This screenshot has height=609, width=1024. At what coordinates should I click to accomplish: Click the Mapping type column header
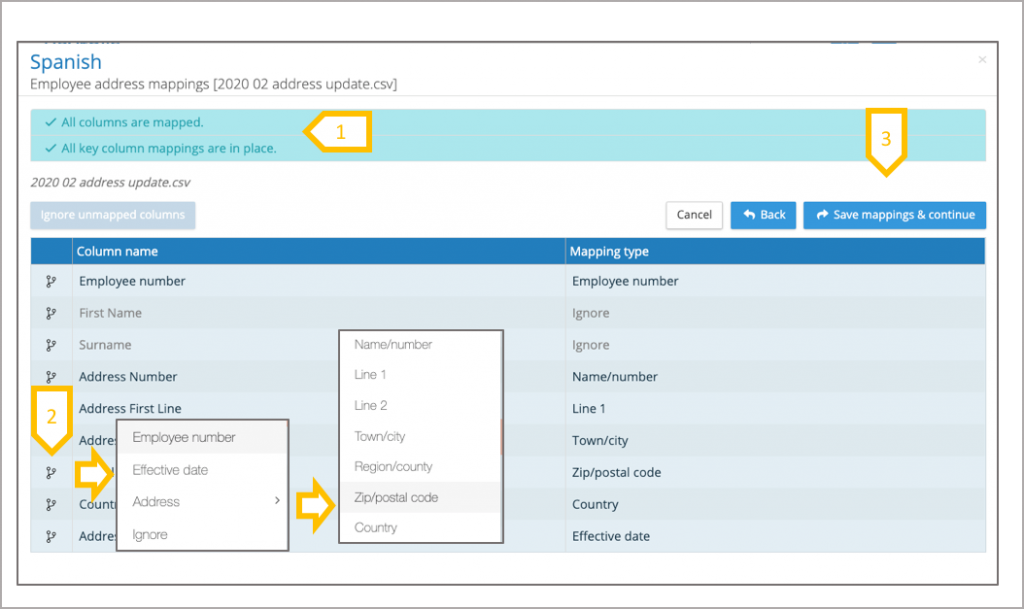click(x=610, y=251)
